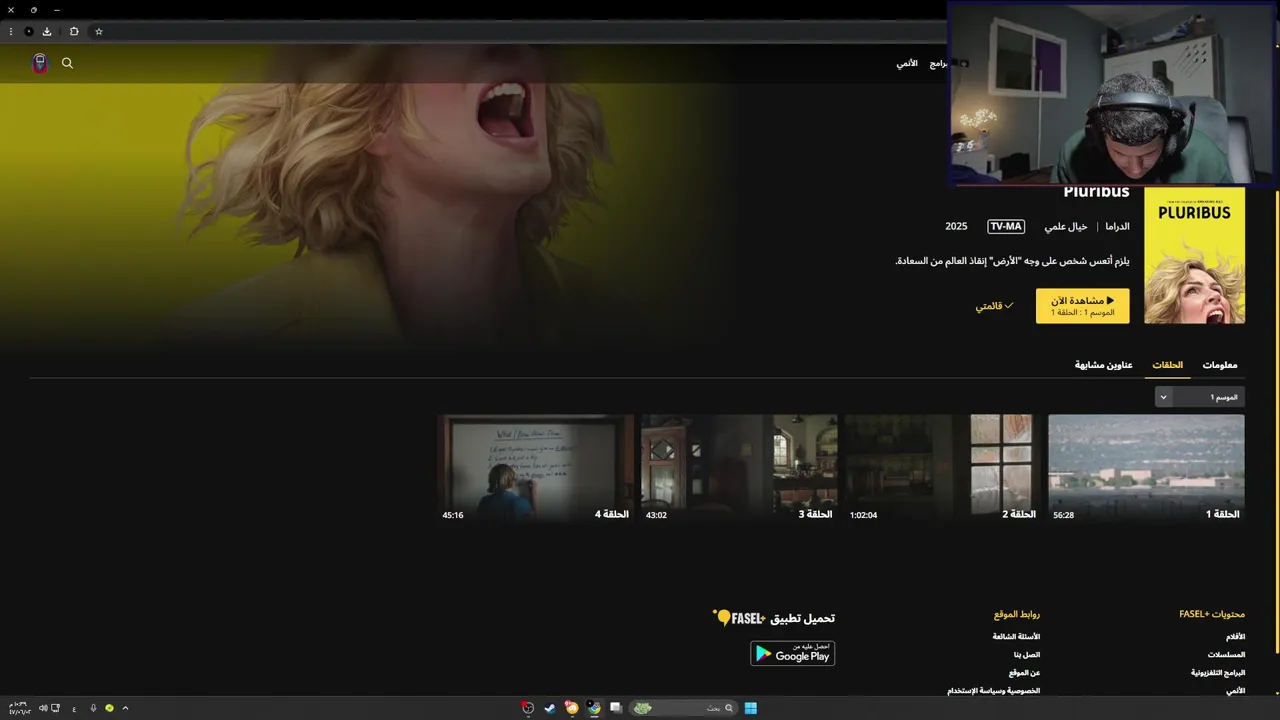Add the show to قائمتي list
The image size is (1280, 720).
point(995,306)
